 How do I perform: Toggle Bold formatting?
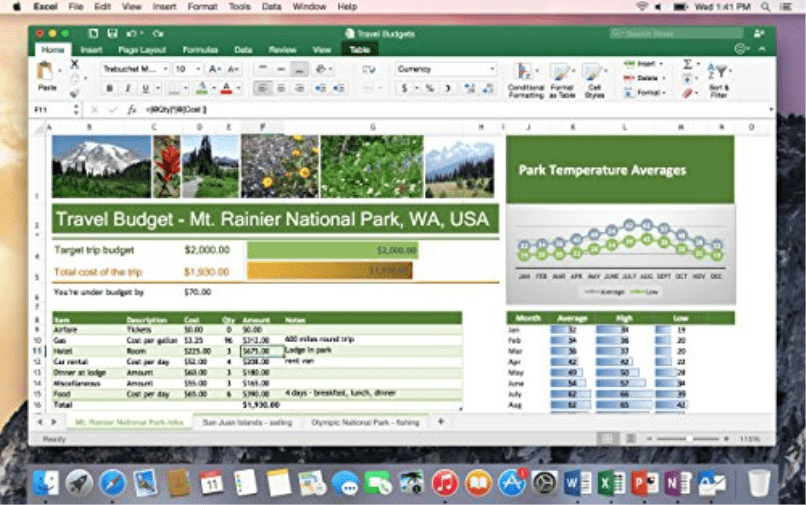coord(109,88)
